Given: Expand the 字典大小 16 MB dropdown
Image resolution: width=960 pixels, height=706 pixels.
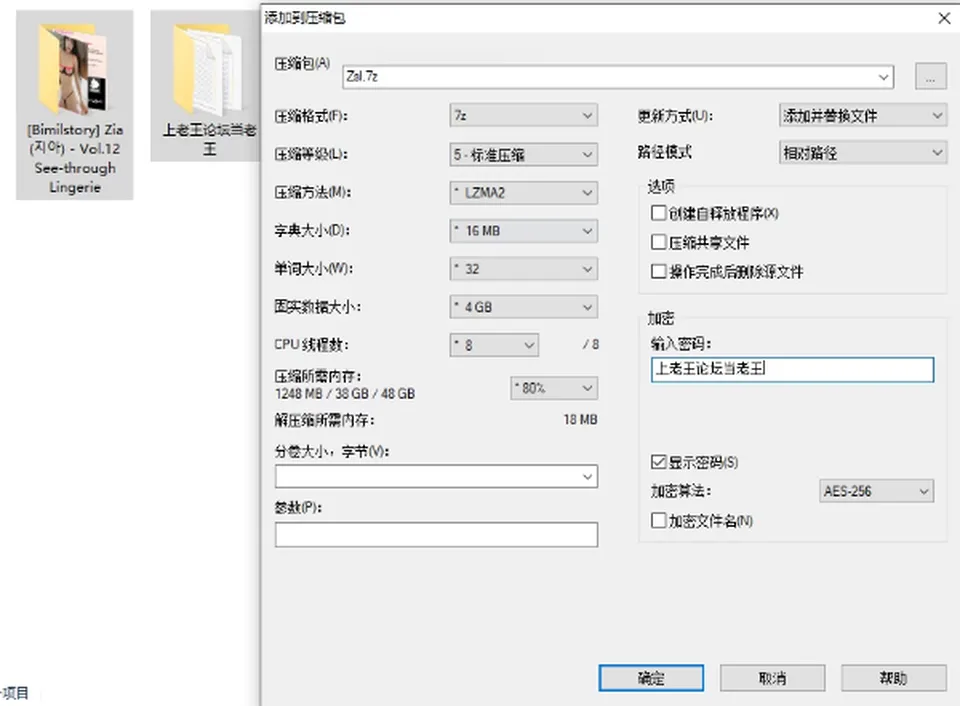Looking at the screenshot, I should point(523,231).
